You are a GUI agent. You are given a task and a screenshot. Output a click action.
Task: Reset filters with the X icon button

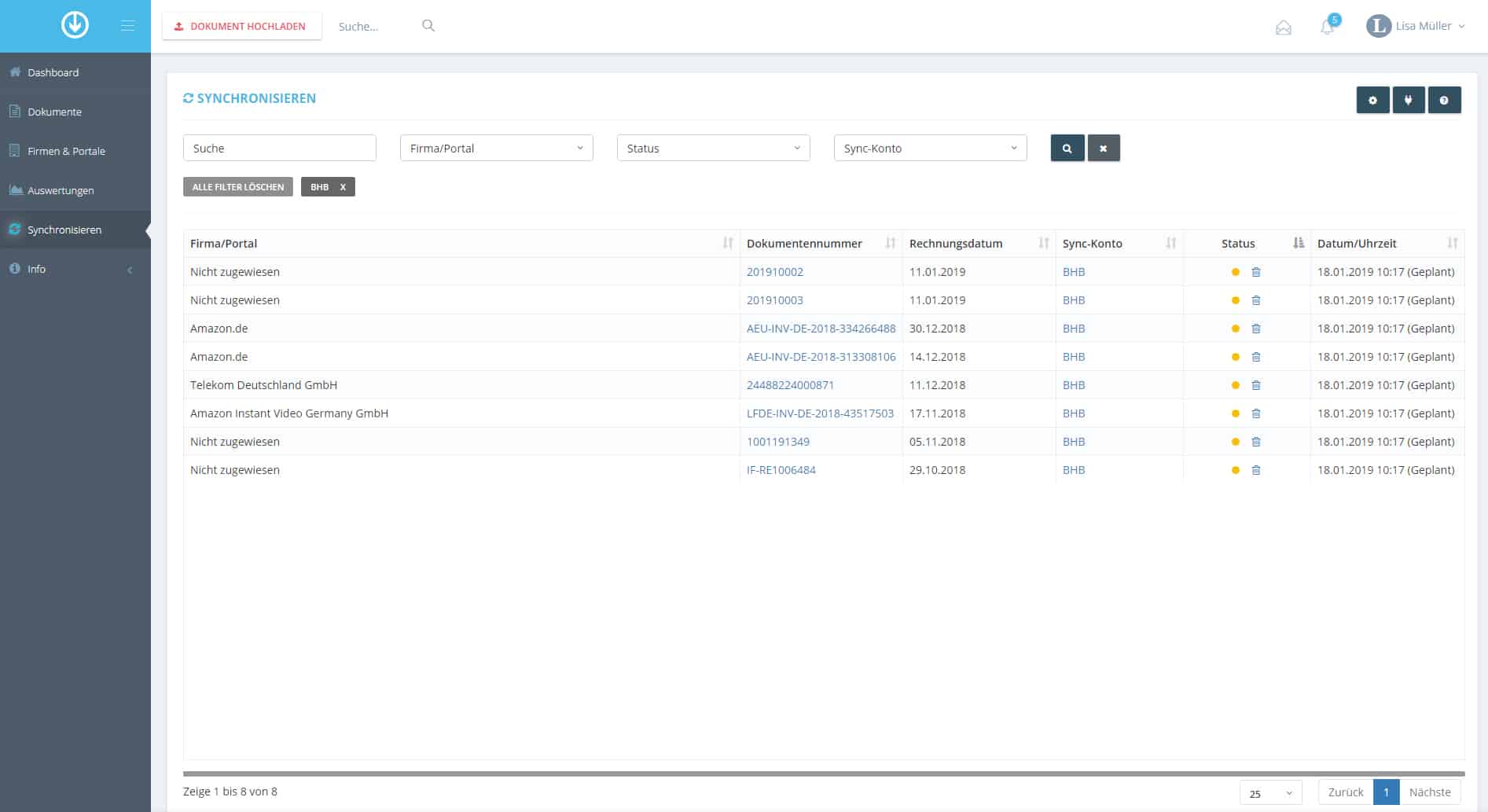point(1104,148)
